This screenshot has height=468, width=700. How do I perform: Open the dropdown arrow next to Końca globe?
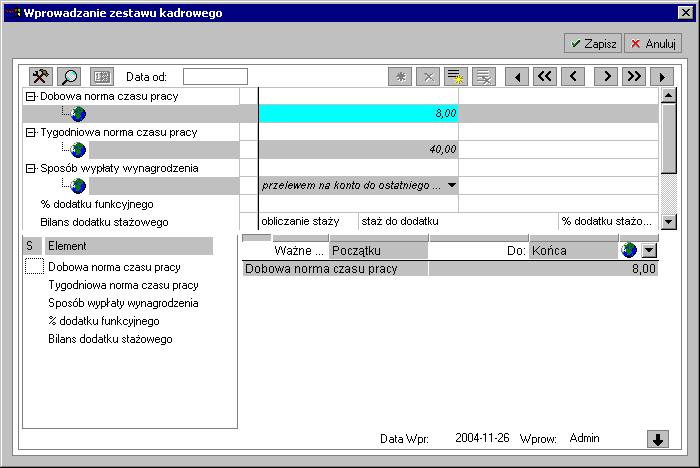pos(649,251)
